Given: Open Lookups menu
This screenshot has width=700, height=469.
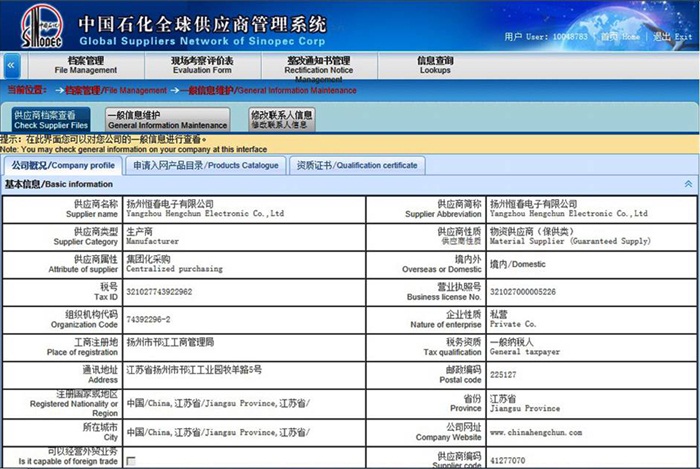Looking at the screenshot, I should [x=435, y=65].
